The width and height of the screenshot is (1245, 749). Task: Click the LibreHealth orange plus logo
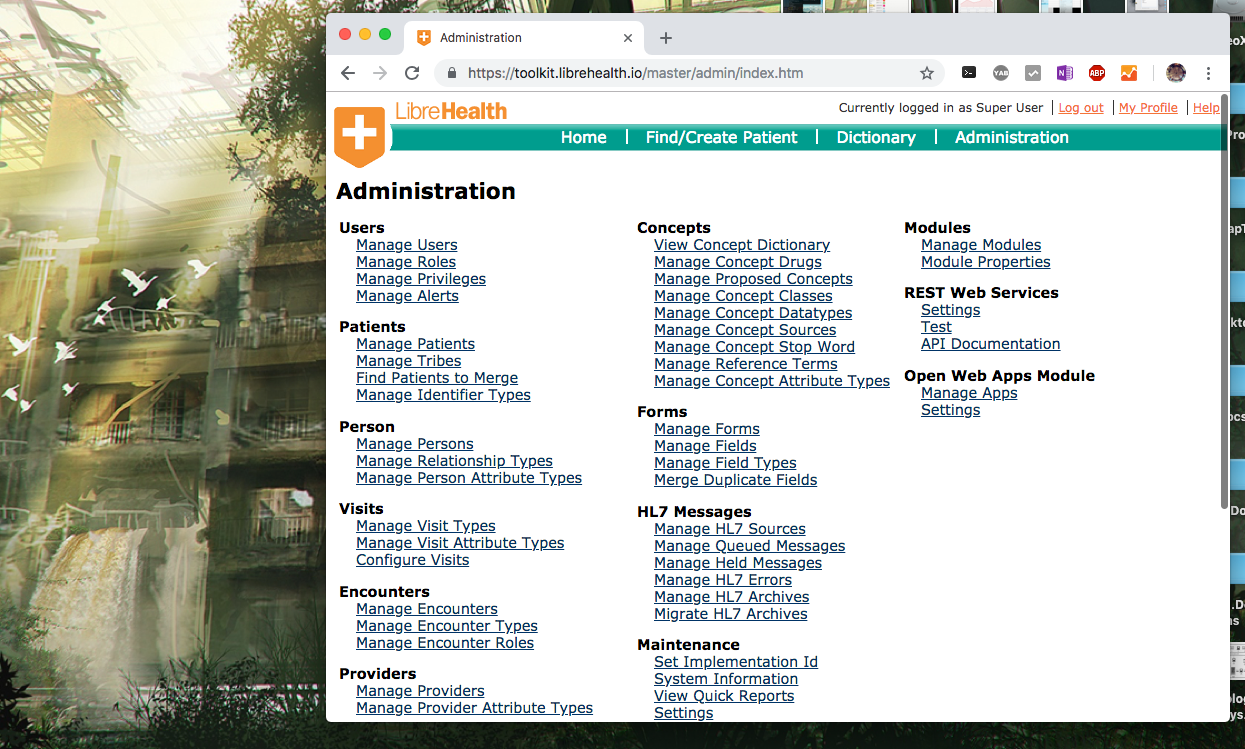click(359, 134)
